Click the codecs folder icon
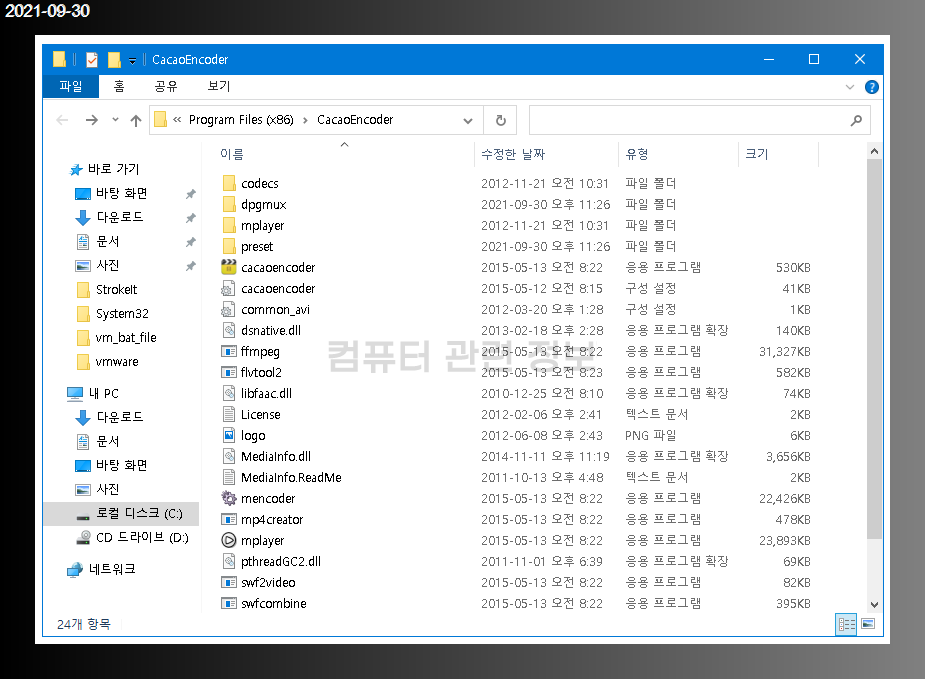The height and width of the screenshot is (679, 925). click(229, 183)
